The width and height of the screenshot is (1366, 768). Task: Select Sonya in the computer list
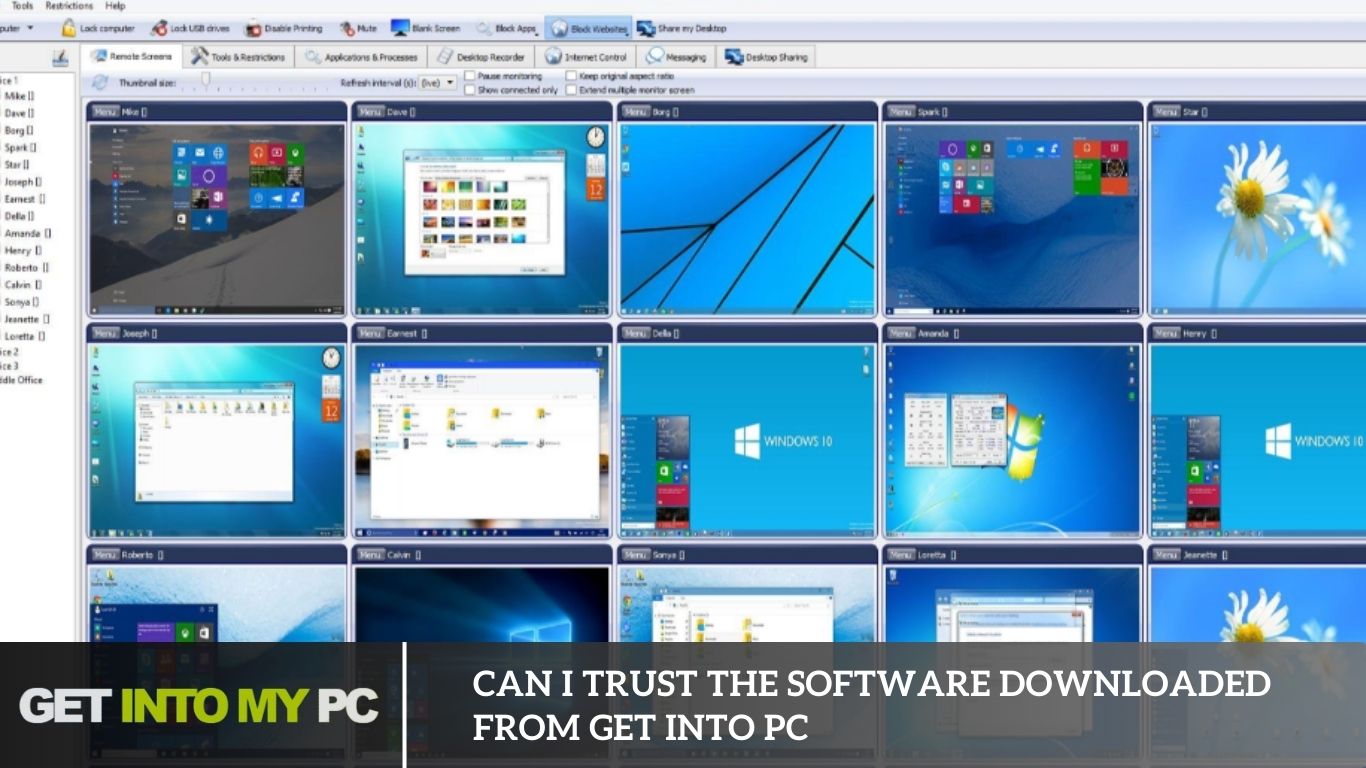pos(22,301)
